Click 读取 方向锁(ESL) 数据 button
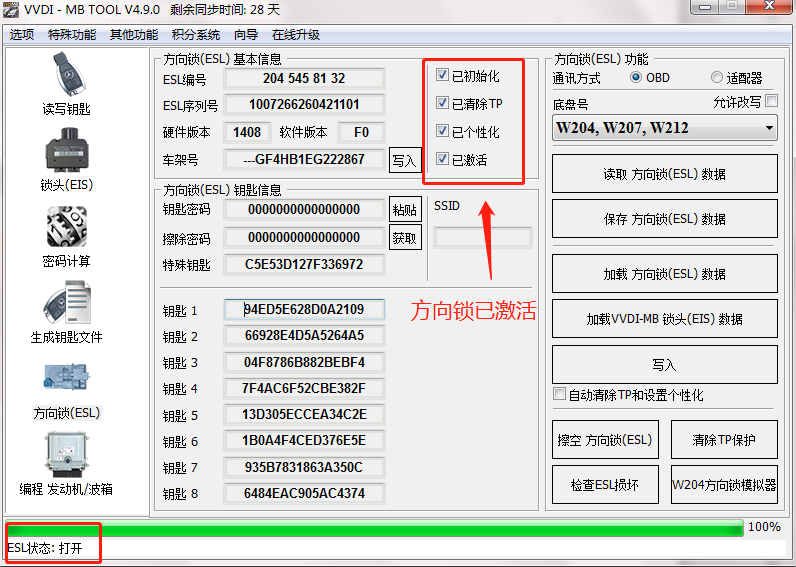796x567 pixels. coord(665,174)
